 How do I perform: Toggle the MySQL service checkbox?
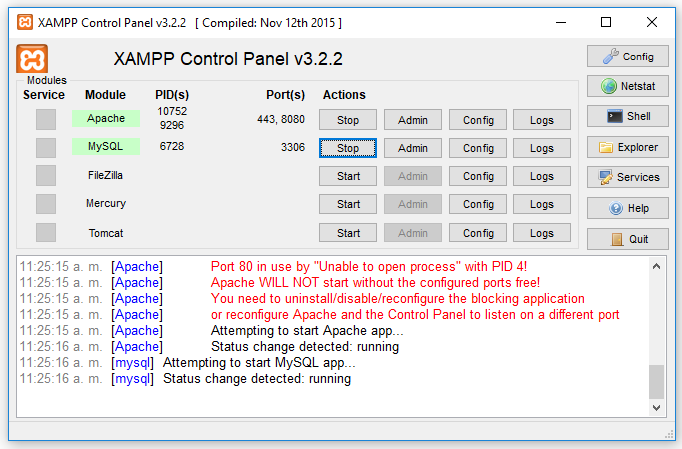click(x=46, y=147)
